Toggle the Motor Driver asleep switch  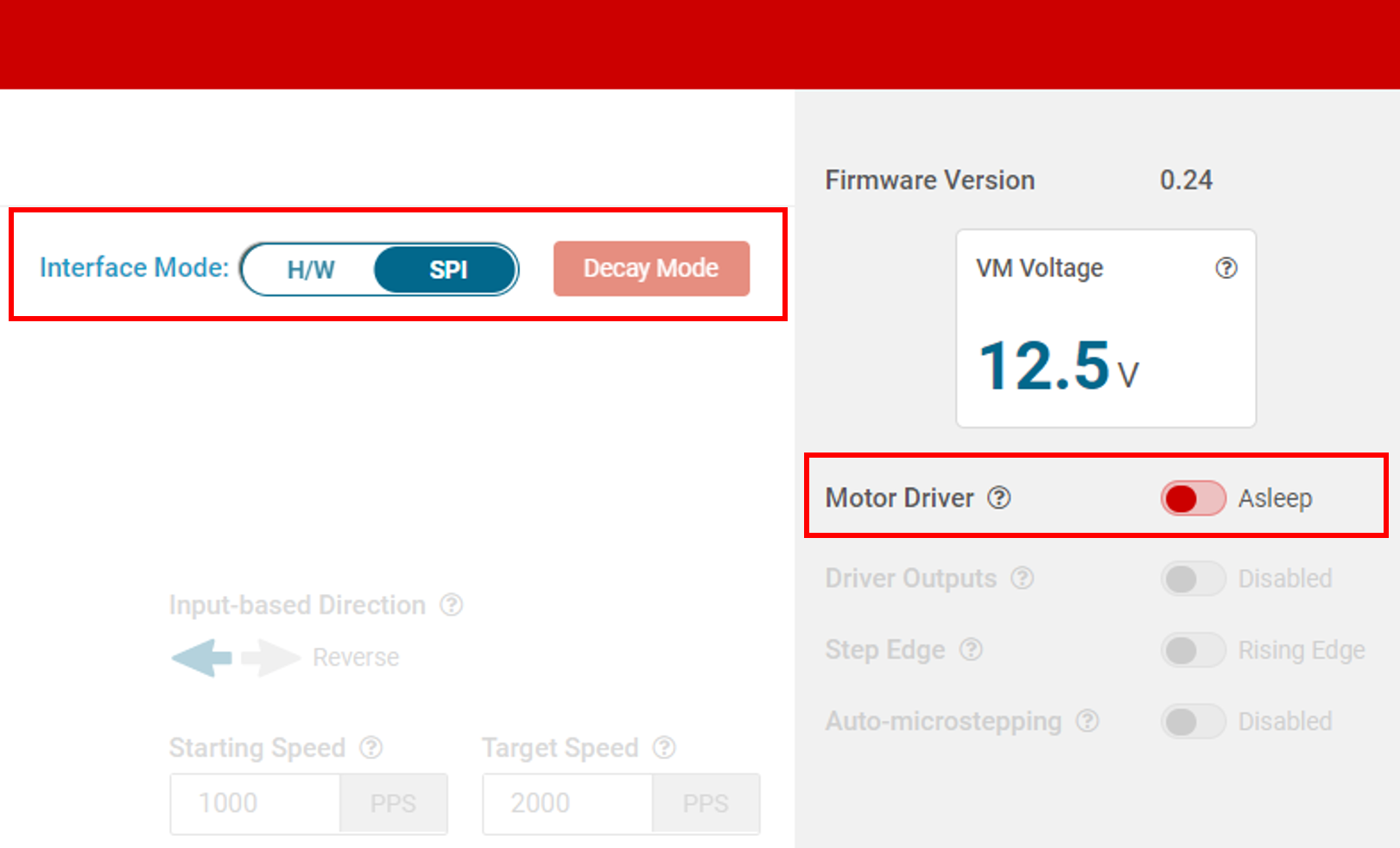(x=1193, y=498)
